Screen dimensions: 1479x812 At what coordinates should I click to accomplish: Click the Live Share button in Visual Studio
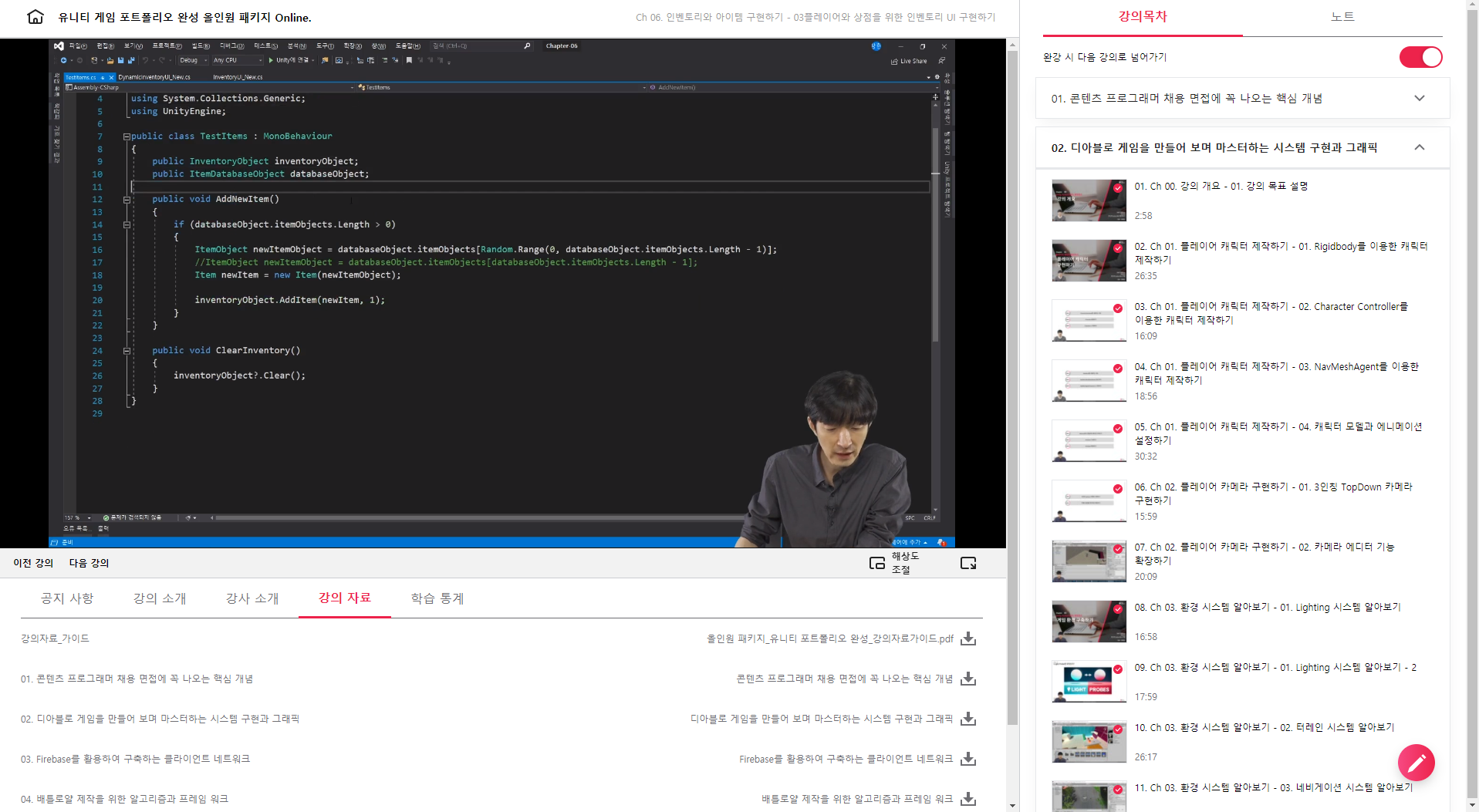click(x=909, y=61)
